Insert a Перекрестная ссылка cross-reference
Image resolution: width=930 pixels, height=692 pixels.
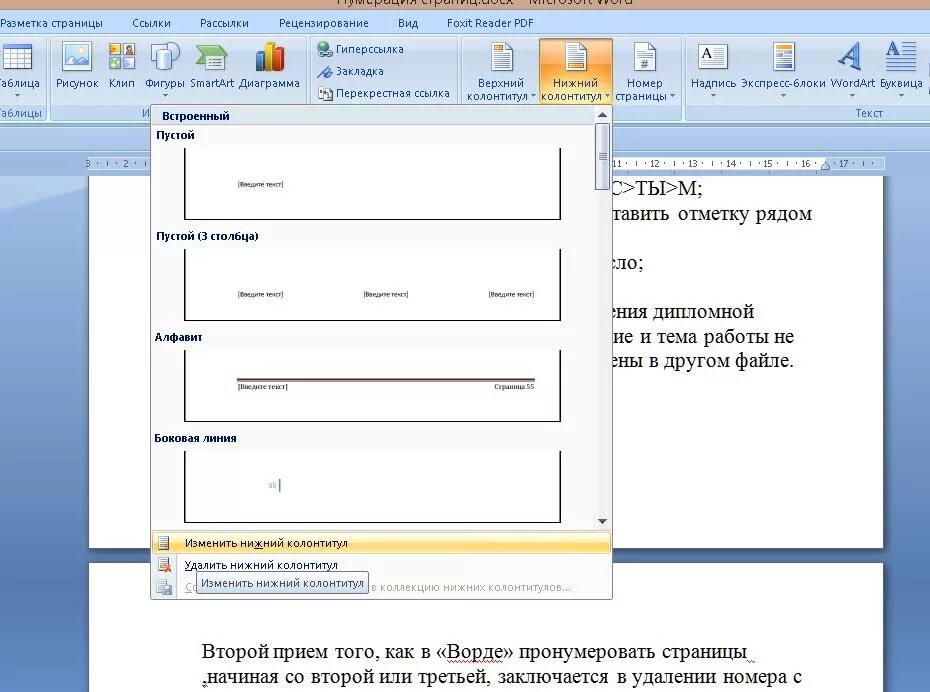coord(384,93)
